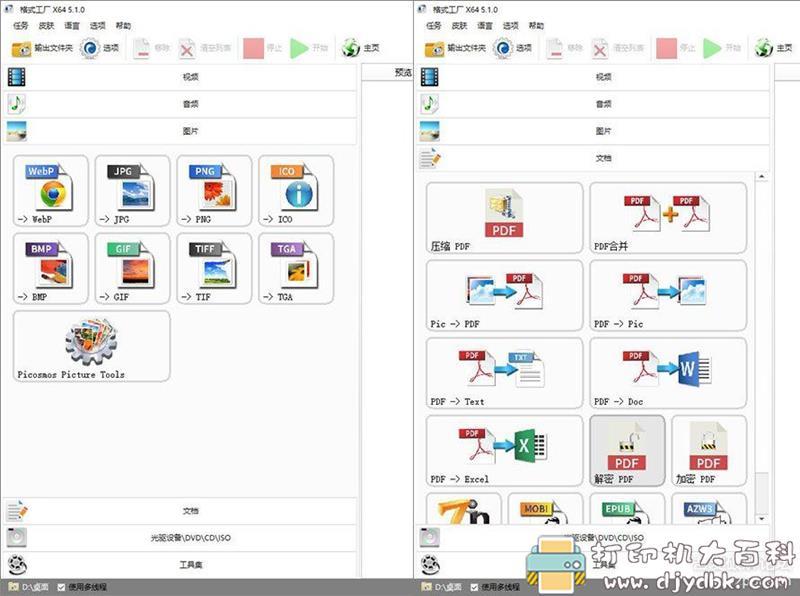Select the EPUB ebook converter tile
Viewport: 800px width, 596px height.
[x=627, y=509]
